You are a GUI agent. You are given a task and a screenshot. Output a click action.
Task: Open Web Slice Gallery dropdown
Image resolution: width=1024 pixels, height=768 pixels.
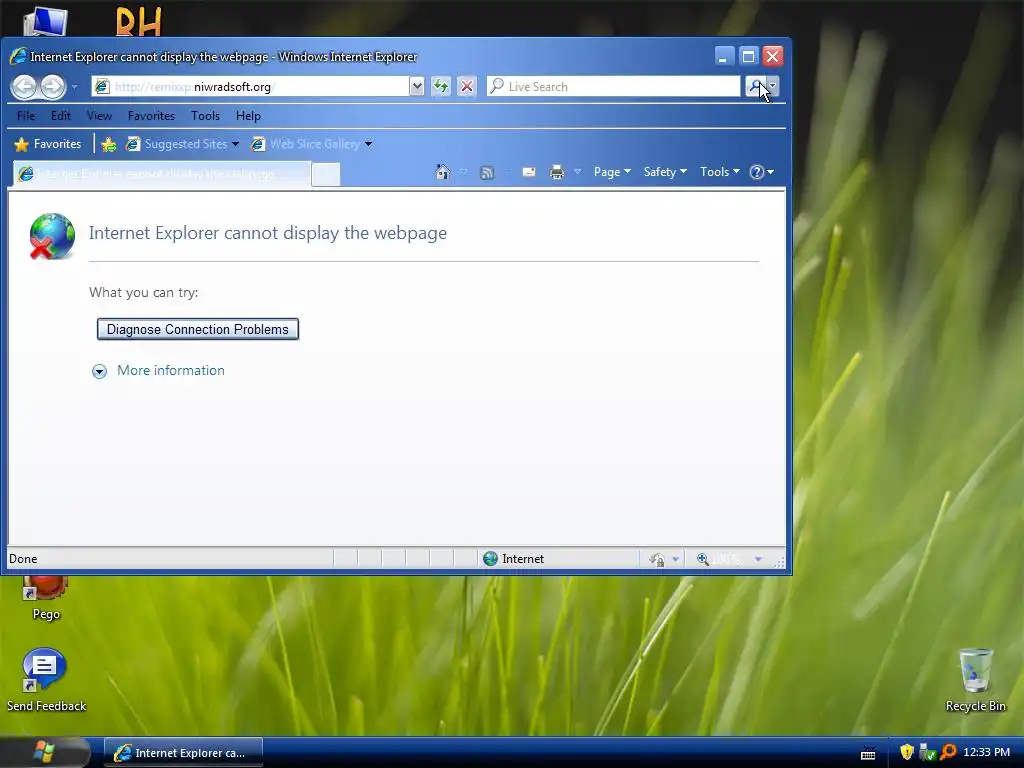[312, 144]
